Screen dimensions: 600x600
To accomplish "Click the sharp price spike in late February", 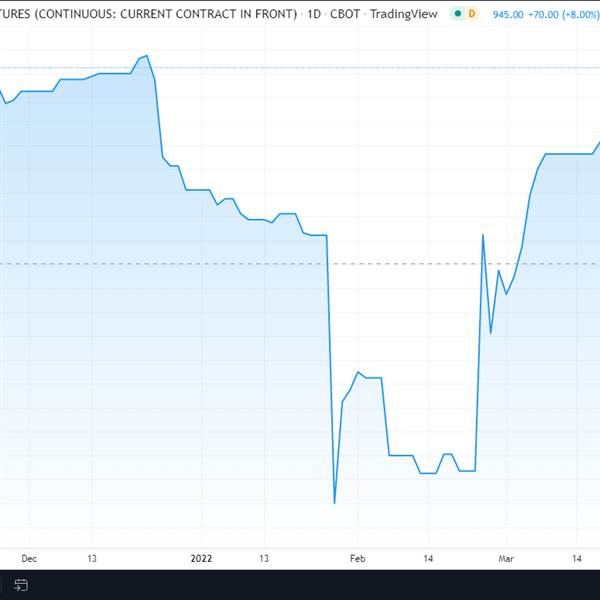I will coord(483,235).
